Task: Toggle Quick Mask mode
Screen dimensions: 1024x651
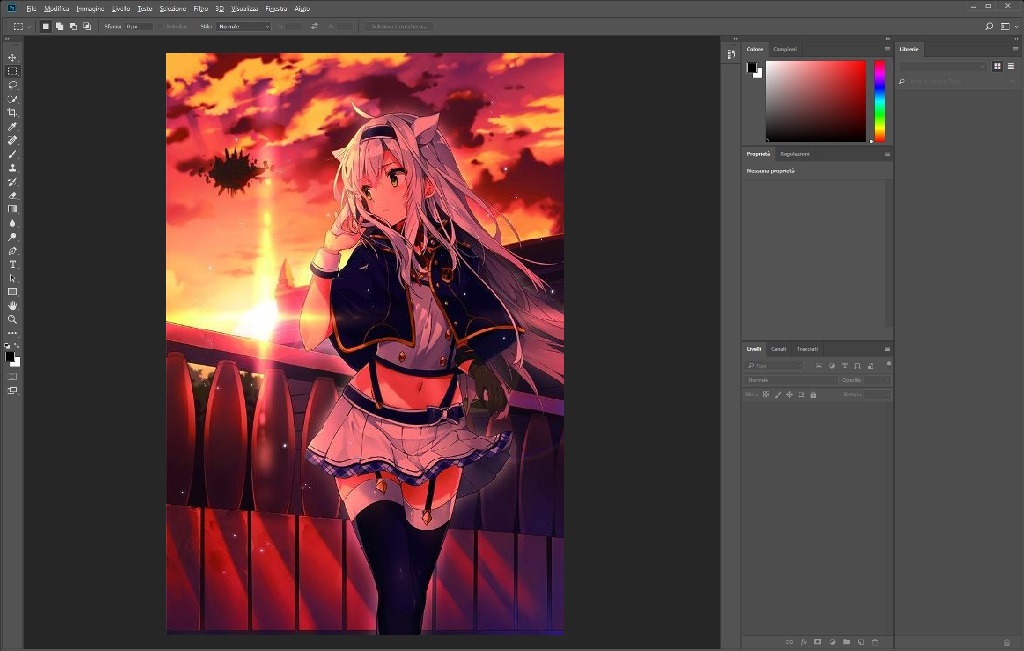Action: pos(12,377)
